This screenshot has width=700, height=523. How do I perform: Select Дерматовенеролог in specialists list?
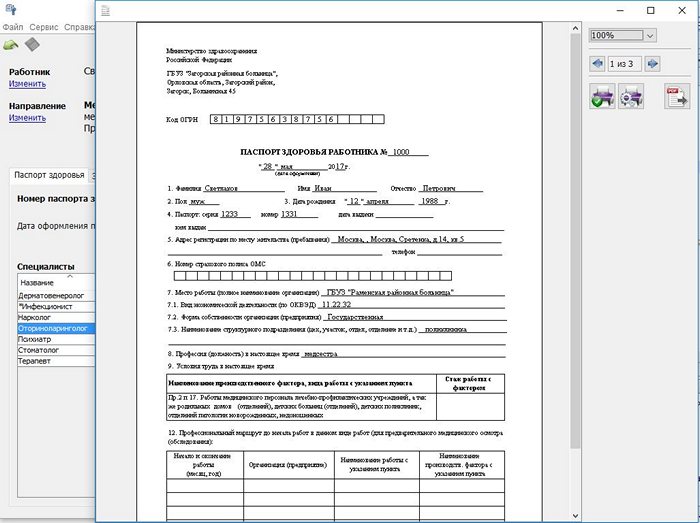(56, 295)
